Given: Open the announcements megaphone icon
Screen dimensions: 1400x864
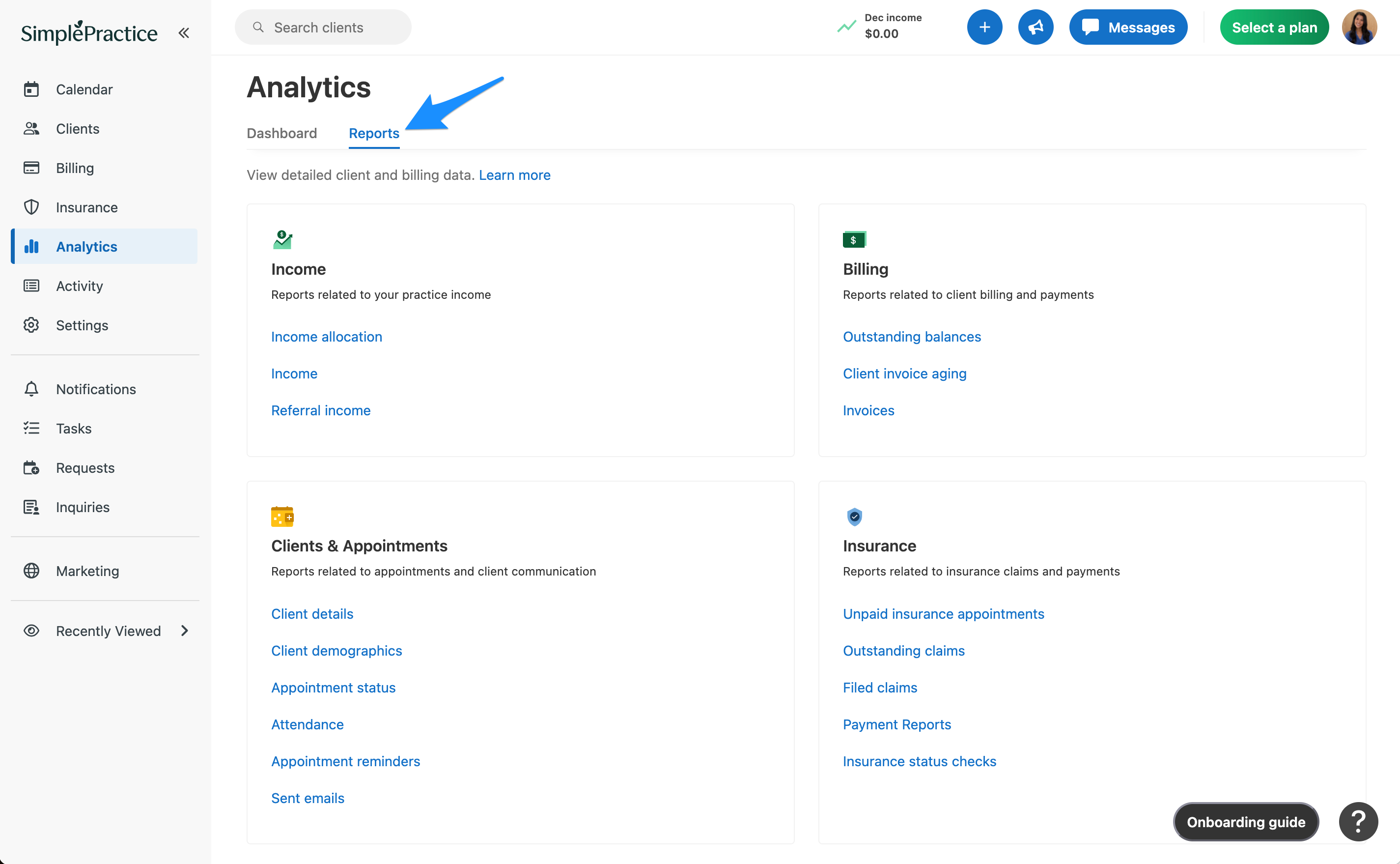Looking at the screenshot, I should click(x=1036, y=27).
